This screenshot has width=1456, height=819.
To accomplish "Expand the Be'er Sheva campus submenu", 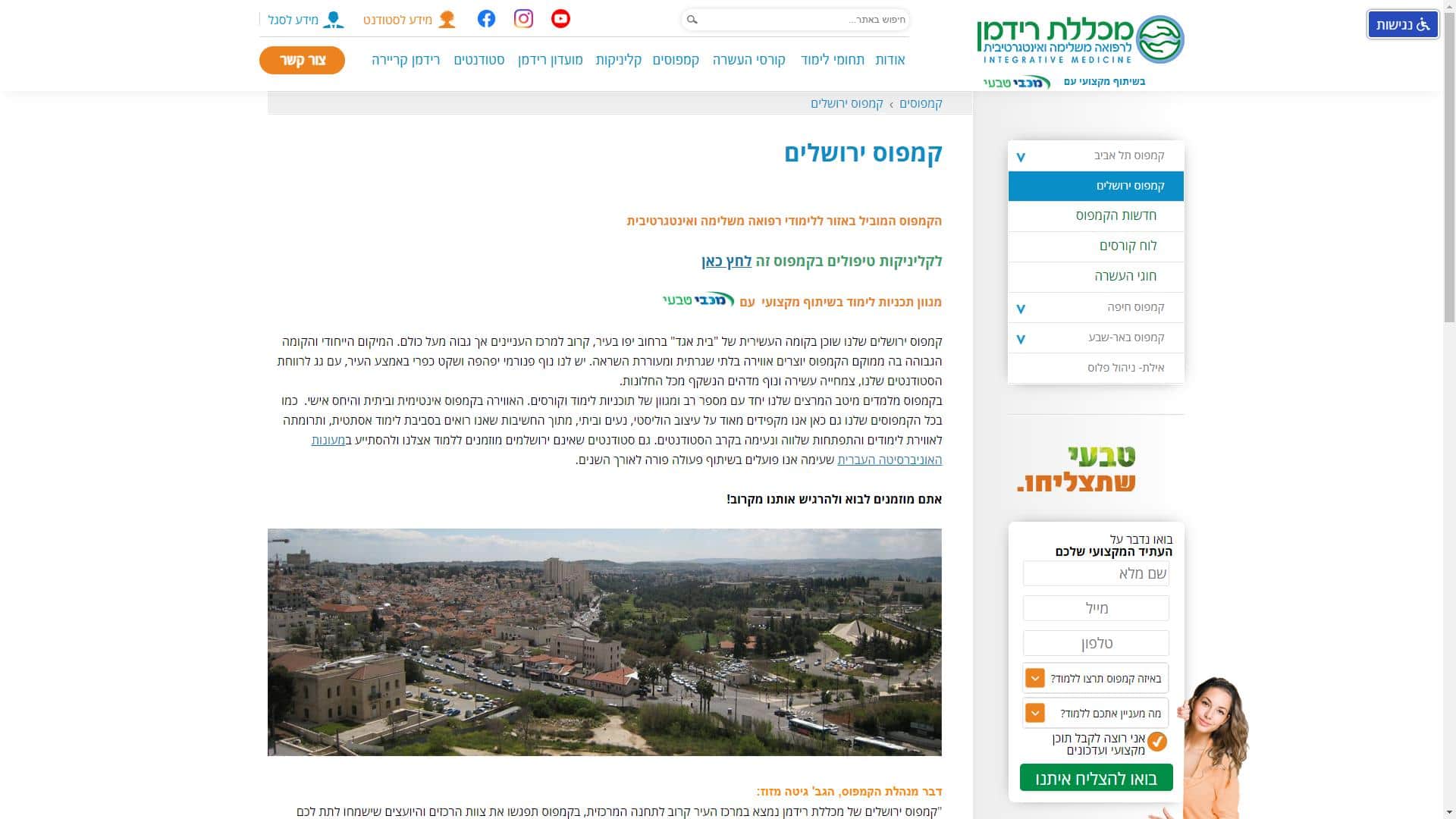I will (1021, 339).
